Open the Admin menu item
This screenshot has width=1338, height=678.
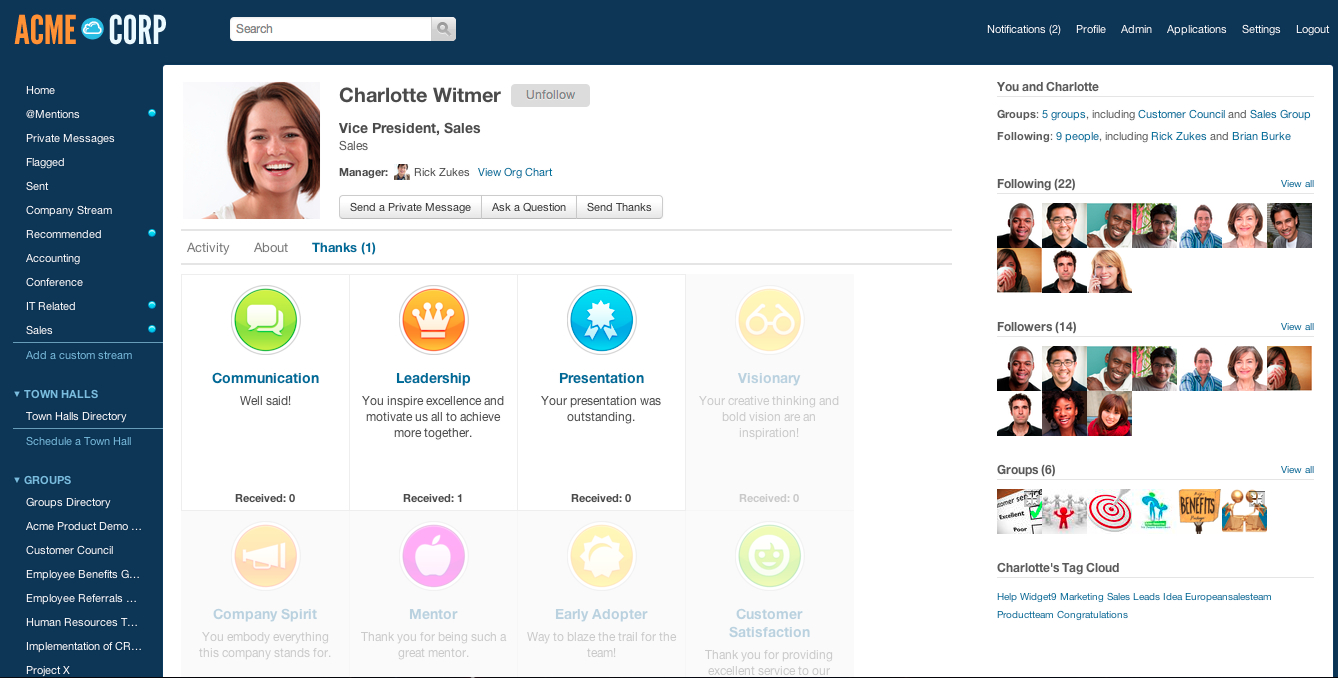[1136, 29]
